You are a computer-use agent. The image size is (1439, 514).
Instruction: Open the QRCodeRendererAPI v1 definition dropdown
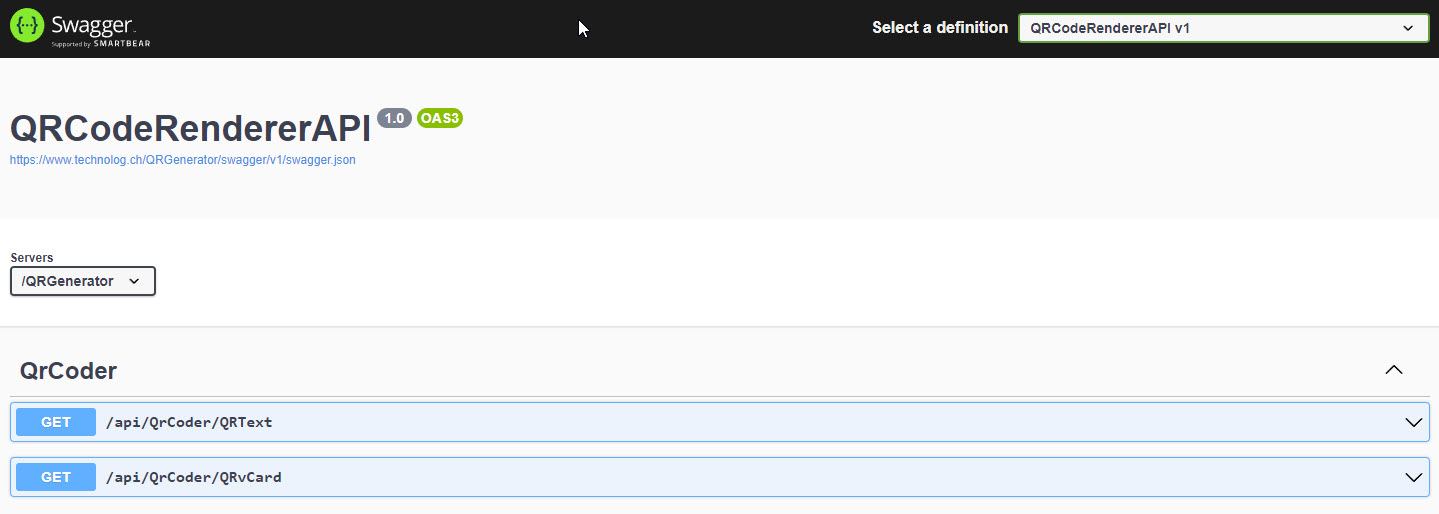(1223, 28)
